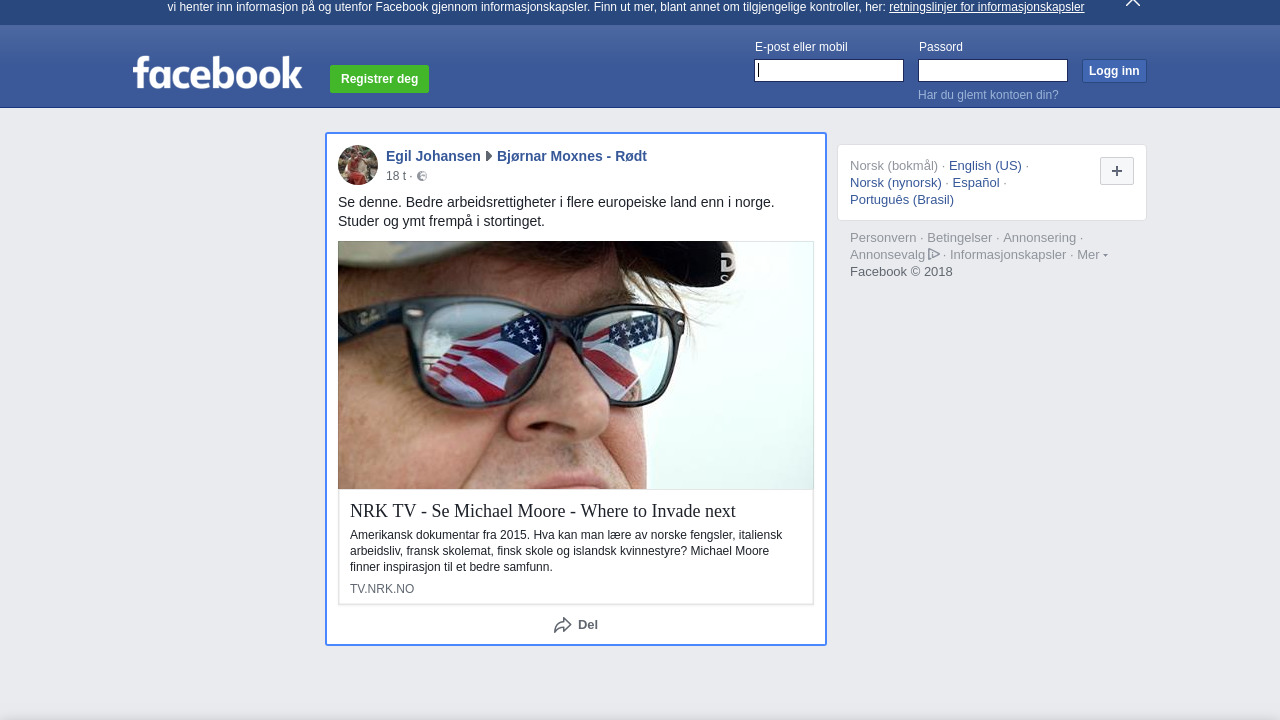Open Egil Johansen's profile picture
This screenshot has height=720, width=1280.
click(x=358, y=165)
